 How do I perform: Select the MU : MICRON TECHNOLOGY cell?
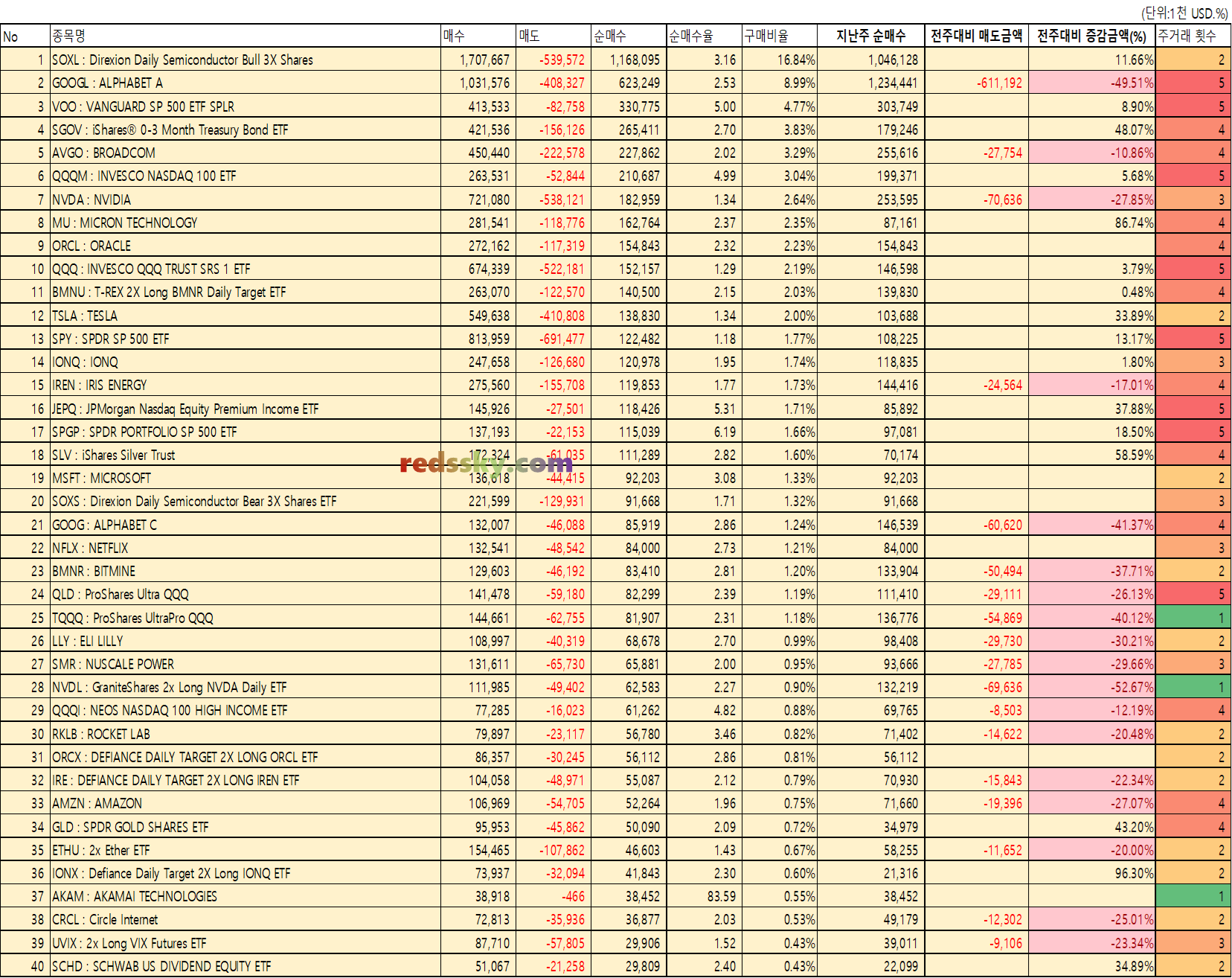click(246, 223)
